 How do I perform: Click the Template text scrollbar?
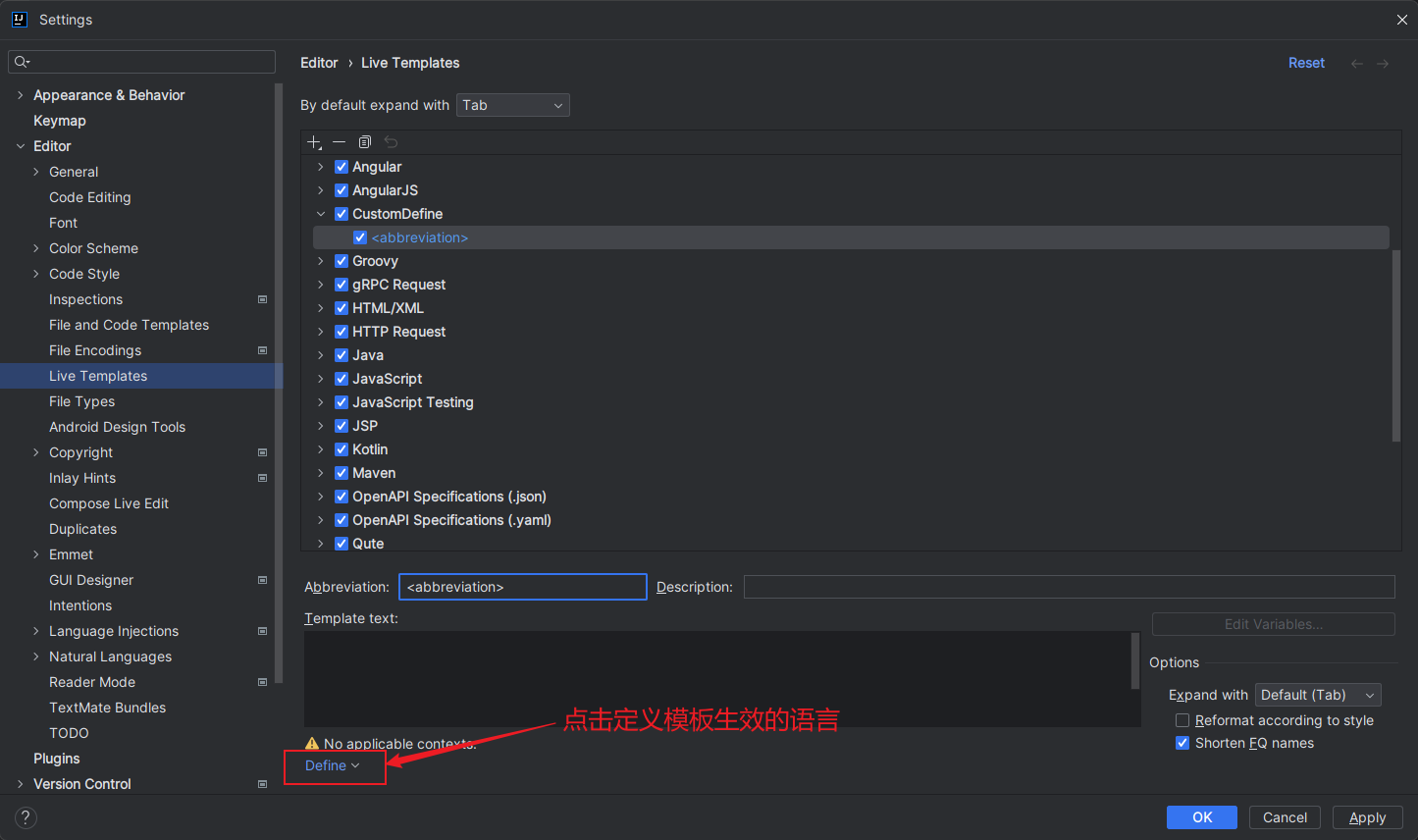[x=1135, y=660]
